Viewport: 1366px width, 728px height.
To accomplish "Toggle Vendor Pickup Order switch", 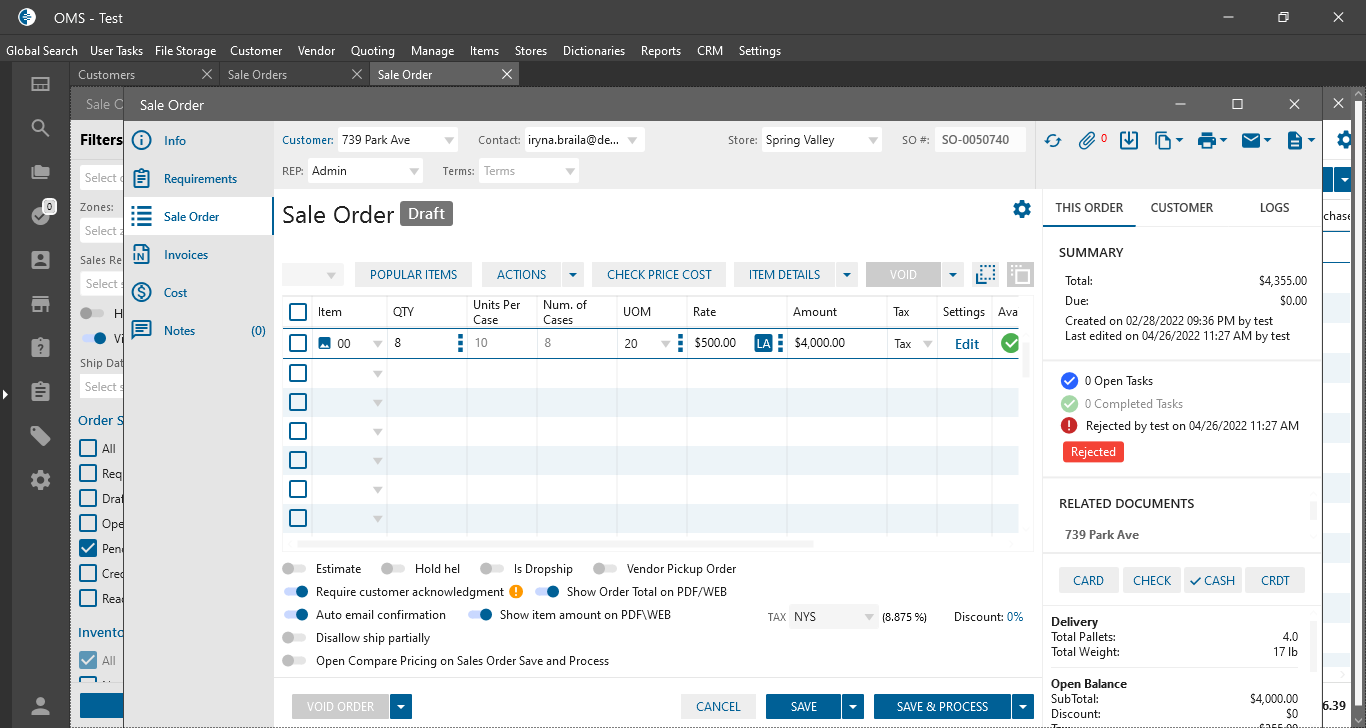I will (x=605, y=569).
